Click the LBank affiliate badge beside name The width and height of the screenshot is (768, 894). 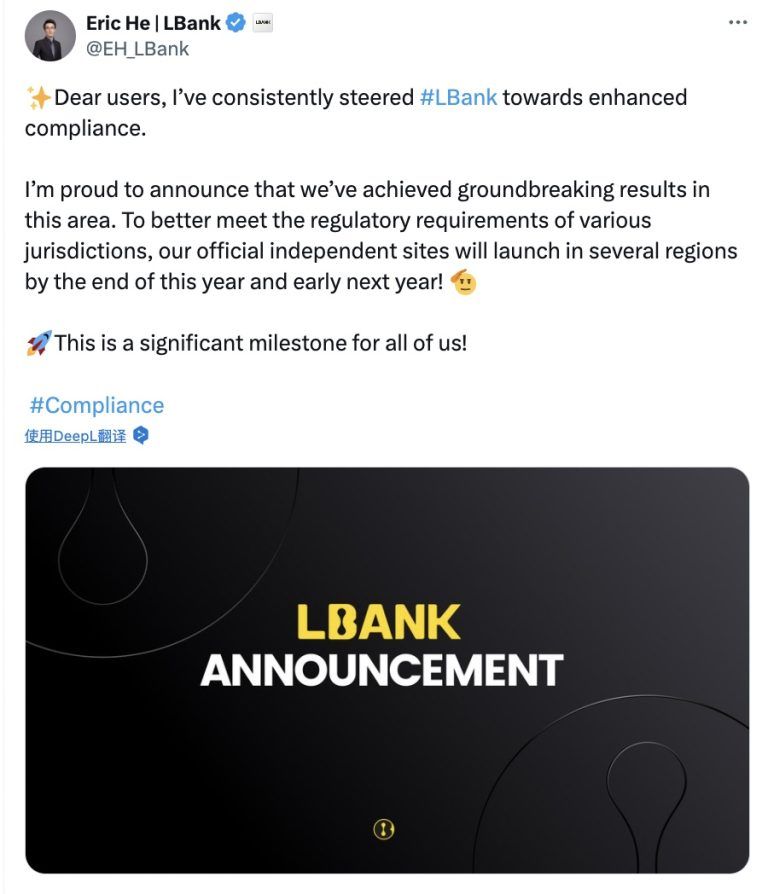click(x=263, y=23)
